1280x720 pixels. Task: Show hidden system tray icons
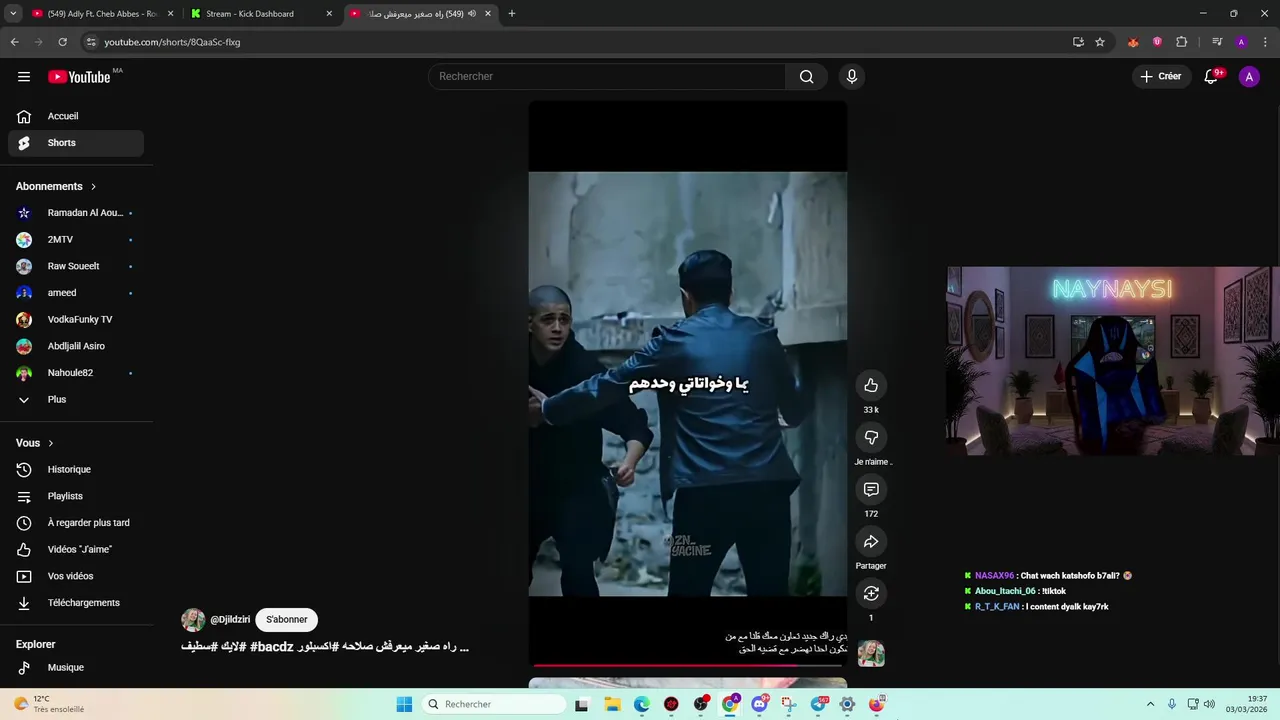point(1150,704)
